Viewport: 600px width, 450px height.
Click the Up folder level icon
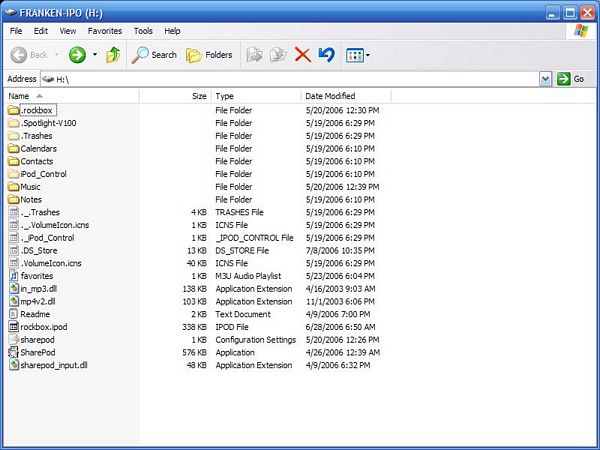(x=113, y=55)
